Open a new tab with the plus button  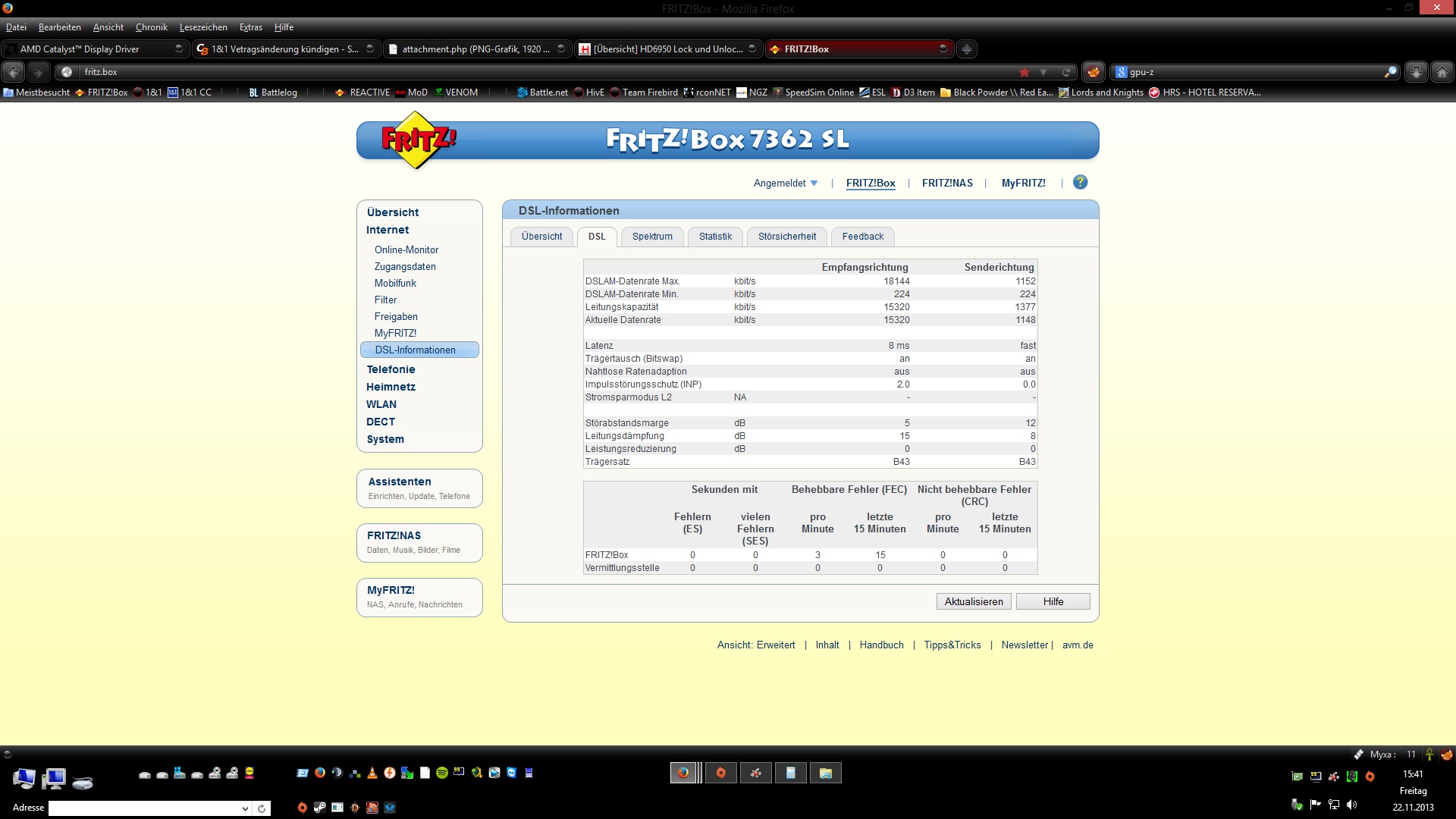(966, 49)
